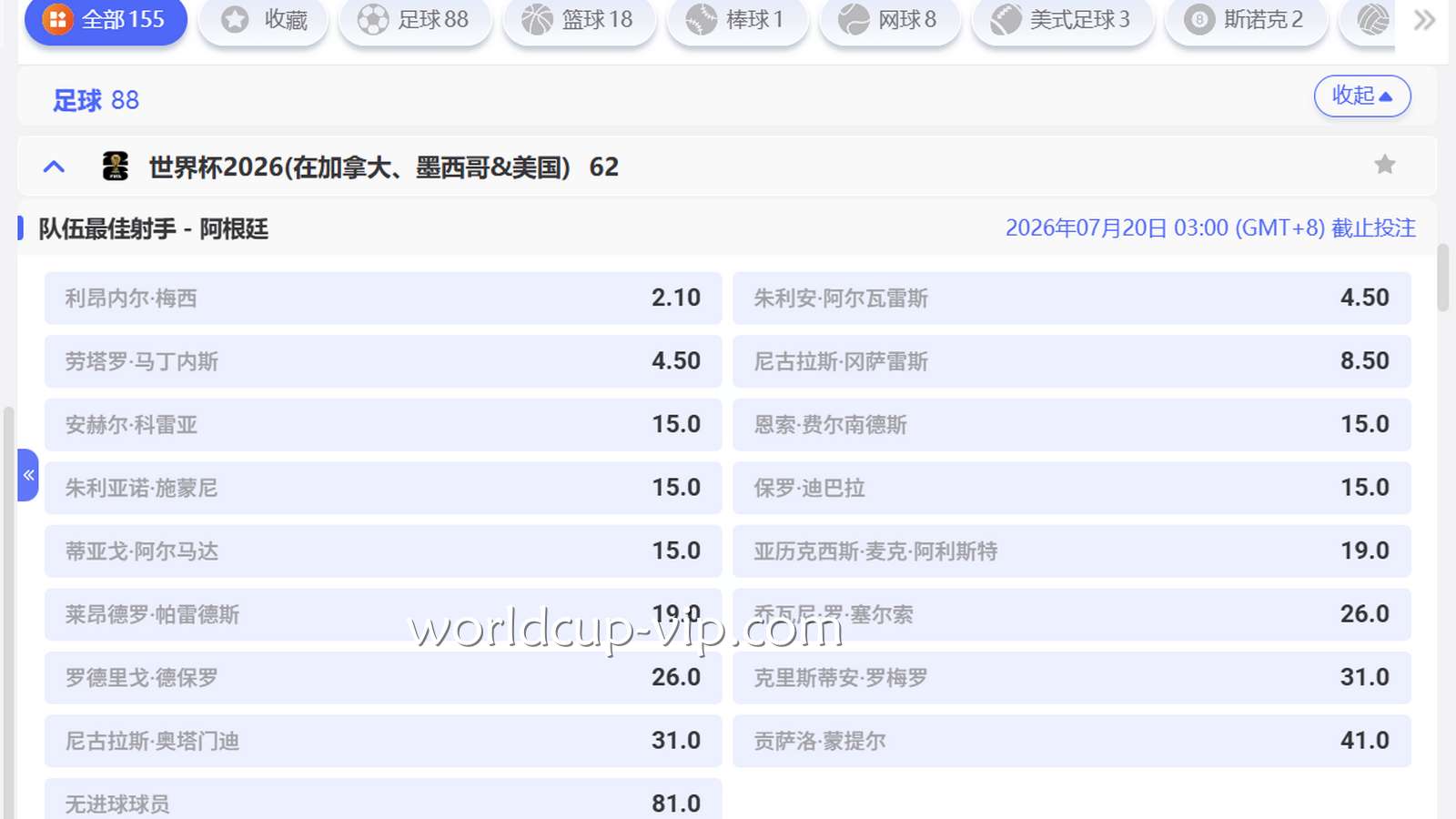
Task: Click the World Cup 2026 trophy logo
Action: [x=116, y=167]
